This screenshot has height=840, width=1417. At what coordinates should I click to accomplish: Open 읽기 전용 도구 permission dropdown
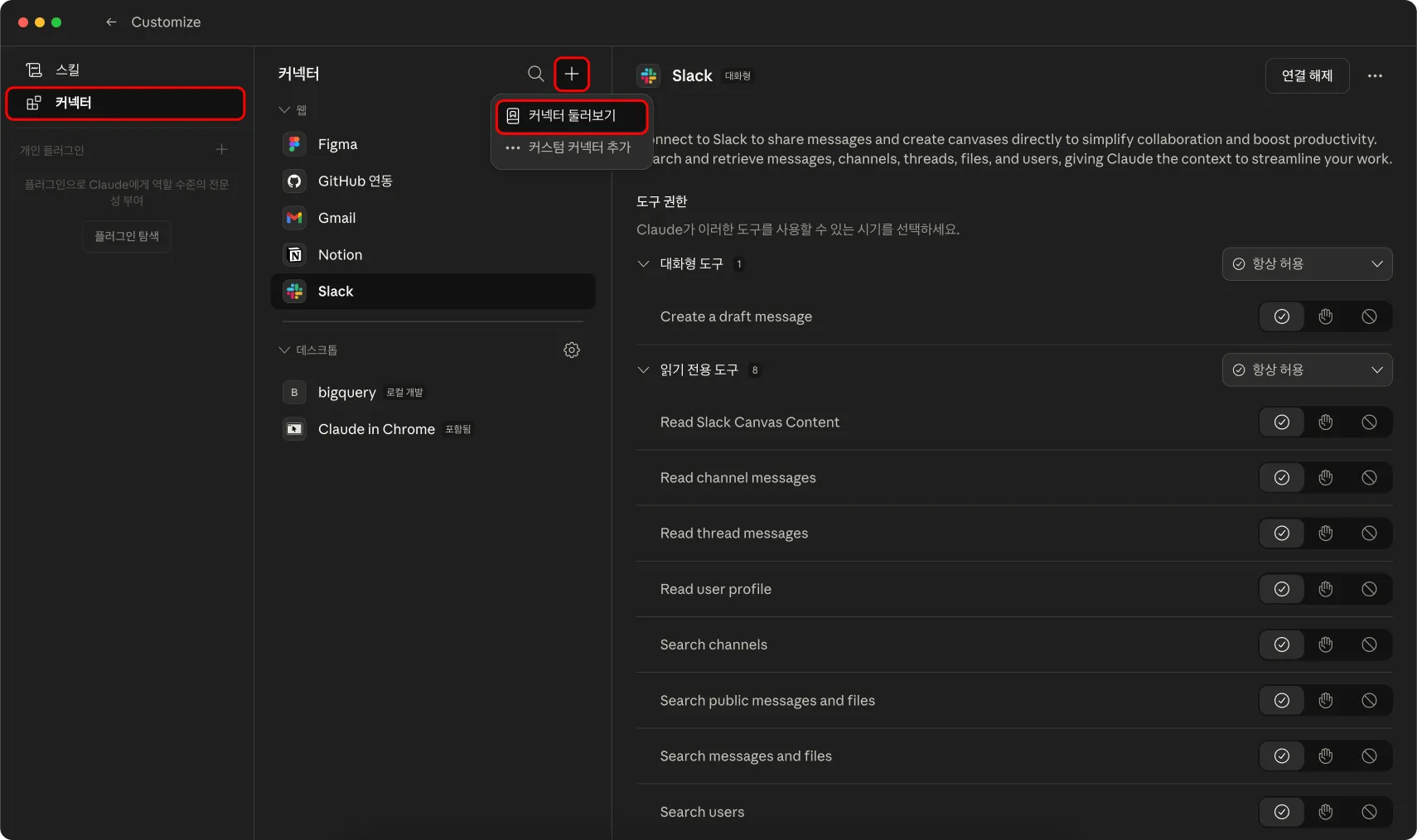coord(1307,369)
